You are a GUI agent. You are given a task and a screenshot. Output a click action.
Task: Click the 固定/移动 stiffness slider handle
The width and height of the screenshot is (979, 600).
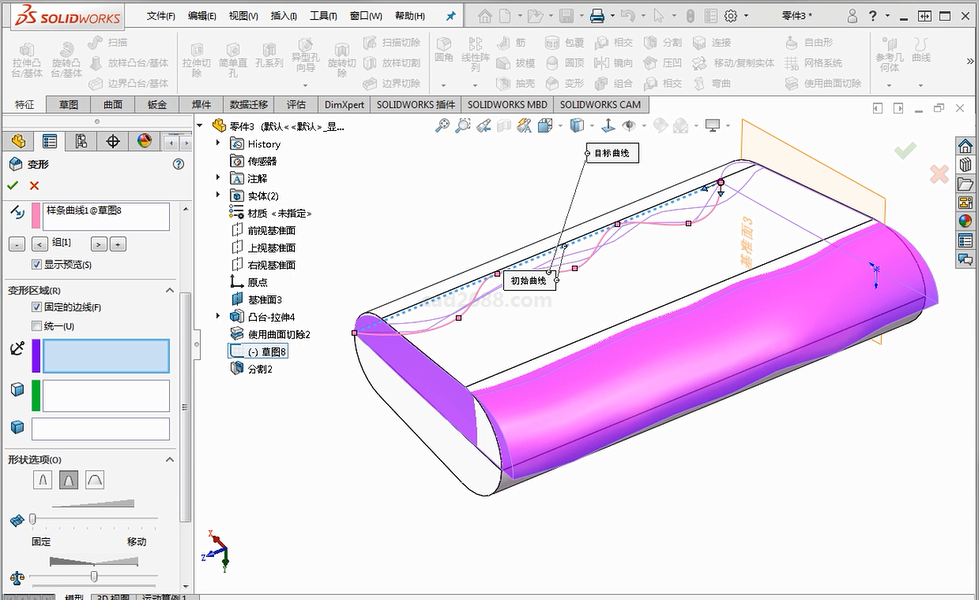(x=33, y=519)
